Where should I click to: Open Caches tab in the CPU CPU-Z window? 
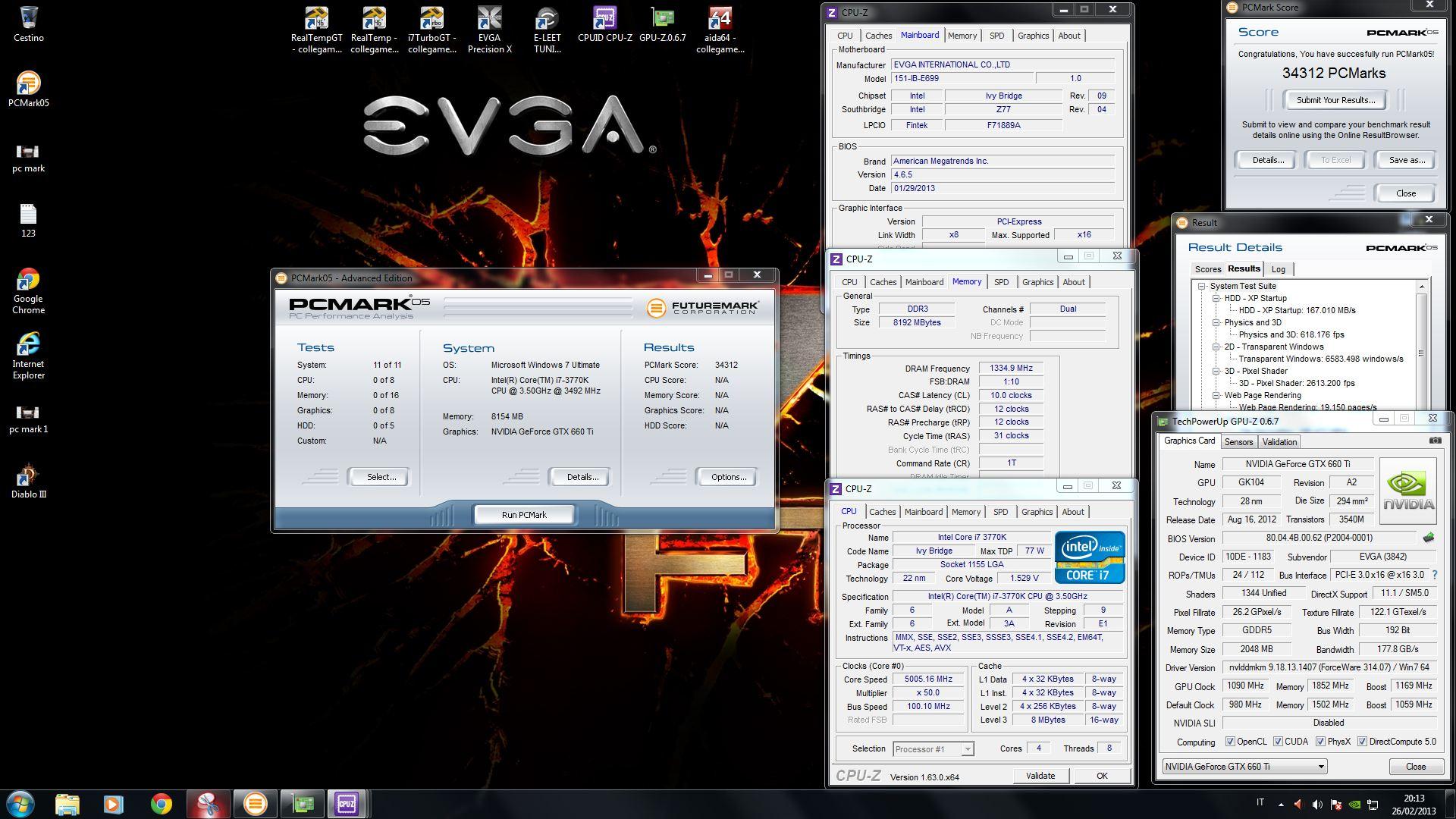click(882, 512)
